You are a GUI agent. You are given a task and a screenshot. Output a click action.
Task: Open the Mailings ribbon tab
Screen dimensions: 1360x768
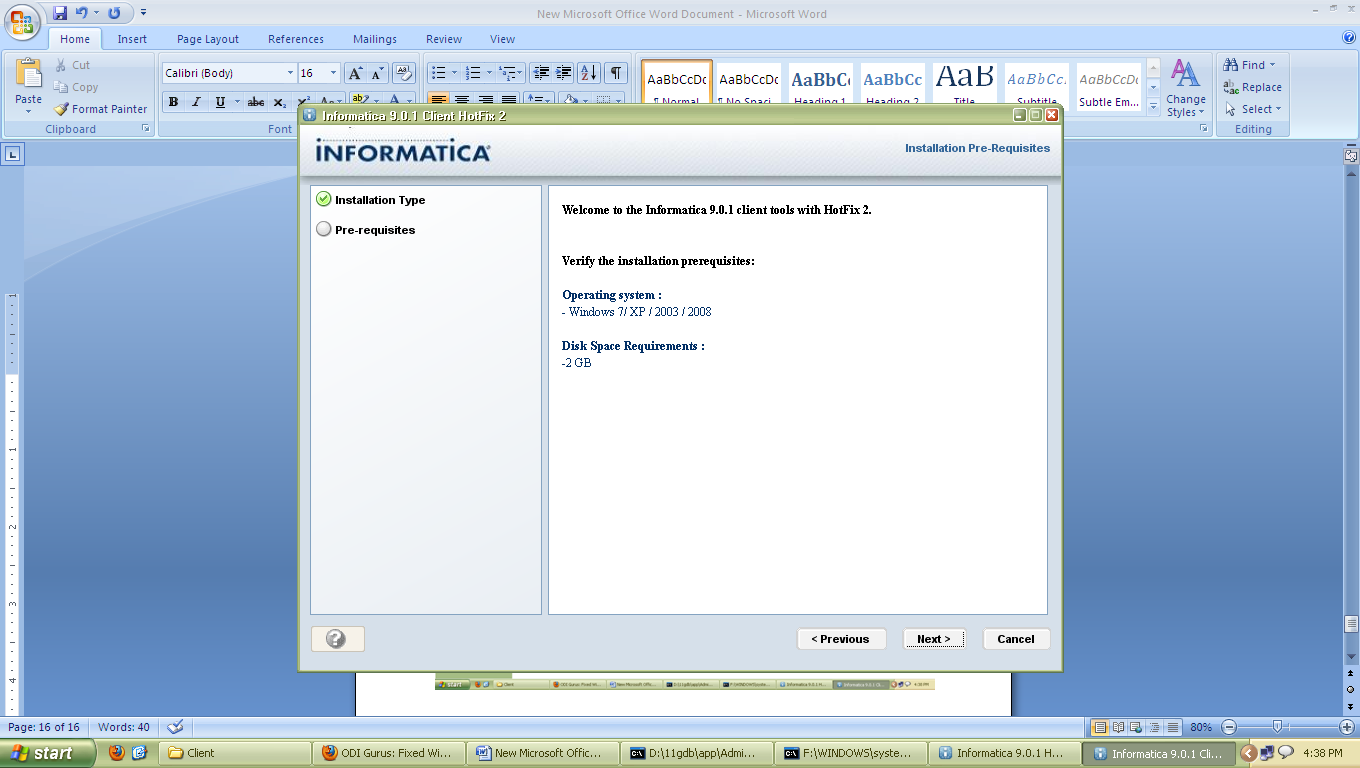375,39
